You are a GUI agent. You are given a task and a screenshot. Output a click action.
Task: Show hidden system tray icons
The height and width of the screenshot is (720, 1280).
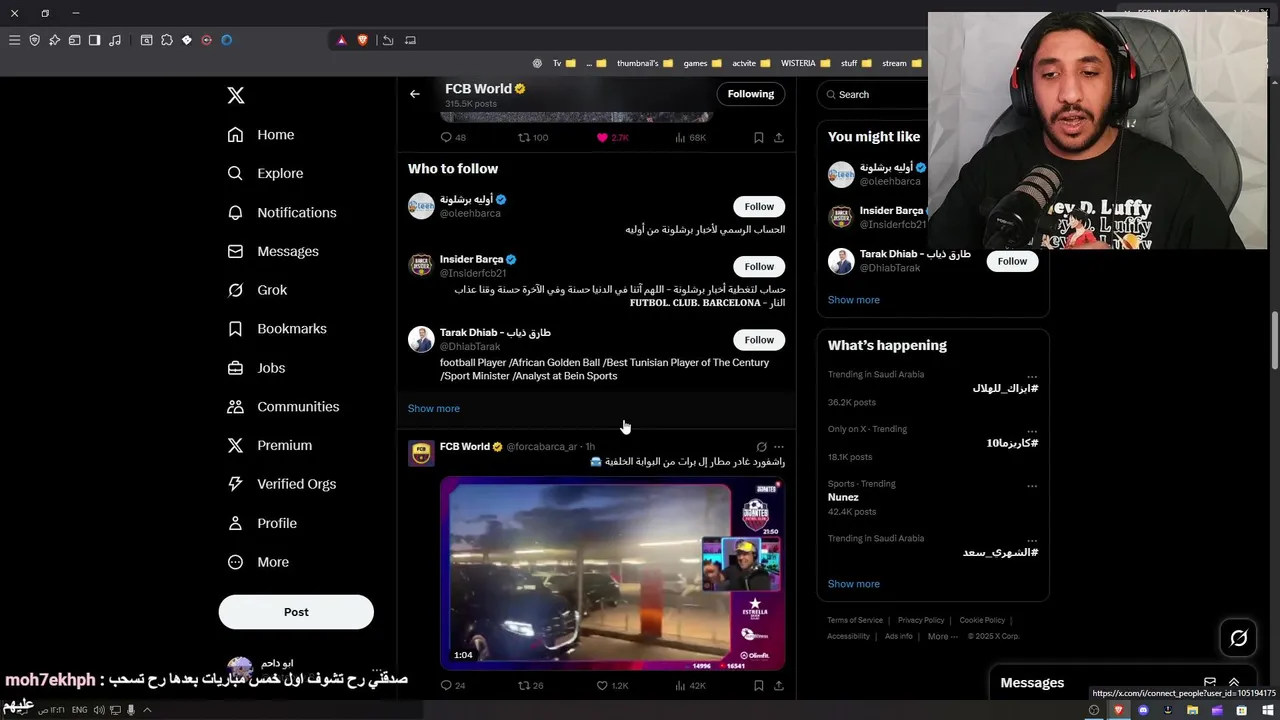click(147, 710)
